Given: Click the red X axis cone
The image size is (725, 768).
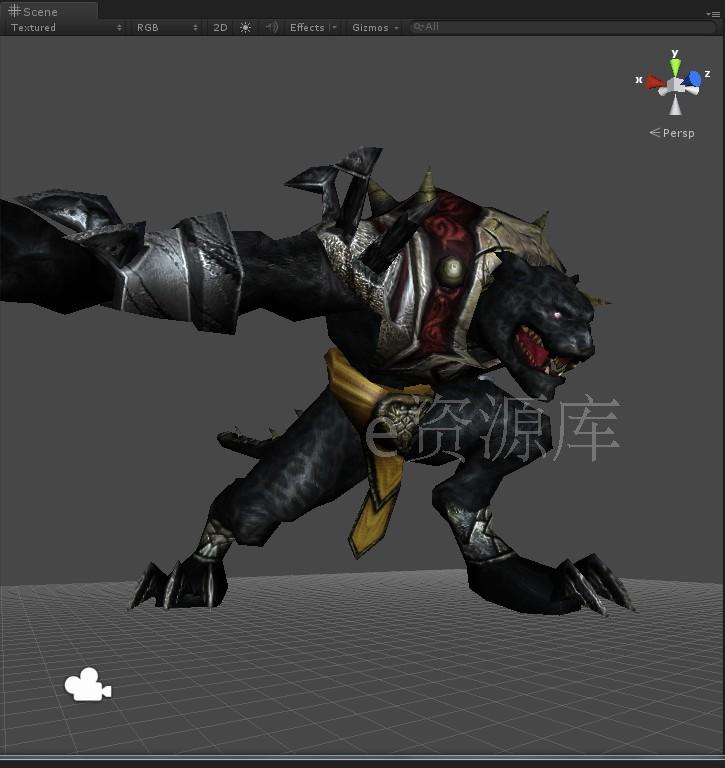Looking at the screenshot, I should (x=654, y=82).
